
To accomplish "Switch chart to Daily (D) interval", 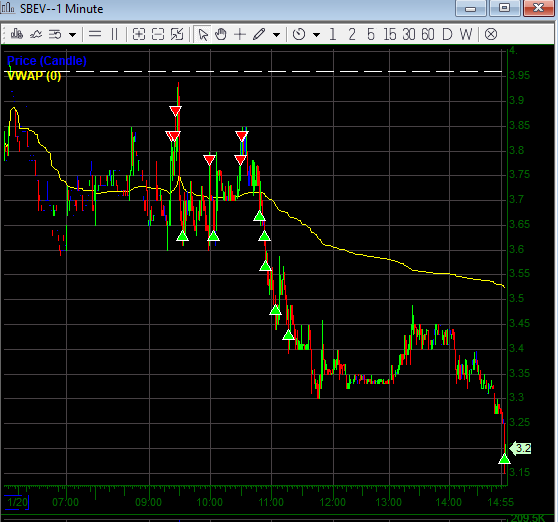I will pyautogui.click(x=447, y=35).
